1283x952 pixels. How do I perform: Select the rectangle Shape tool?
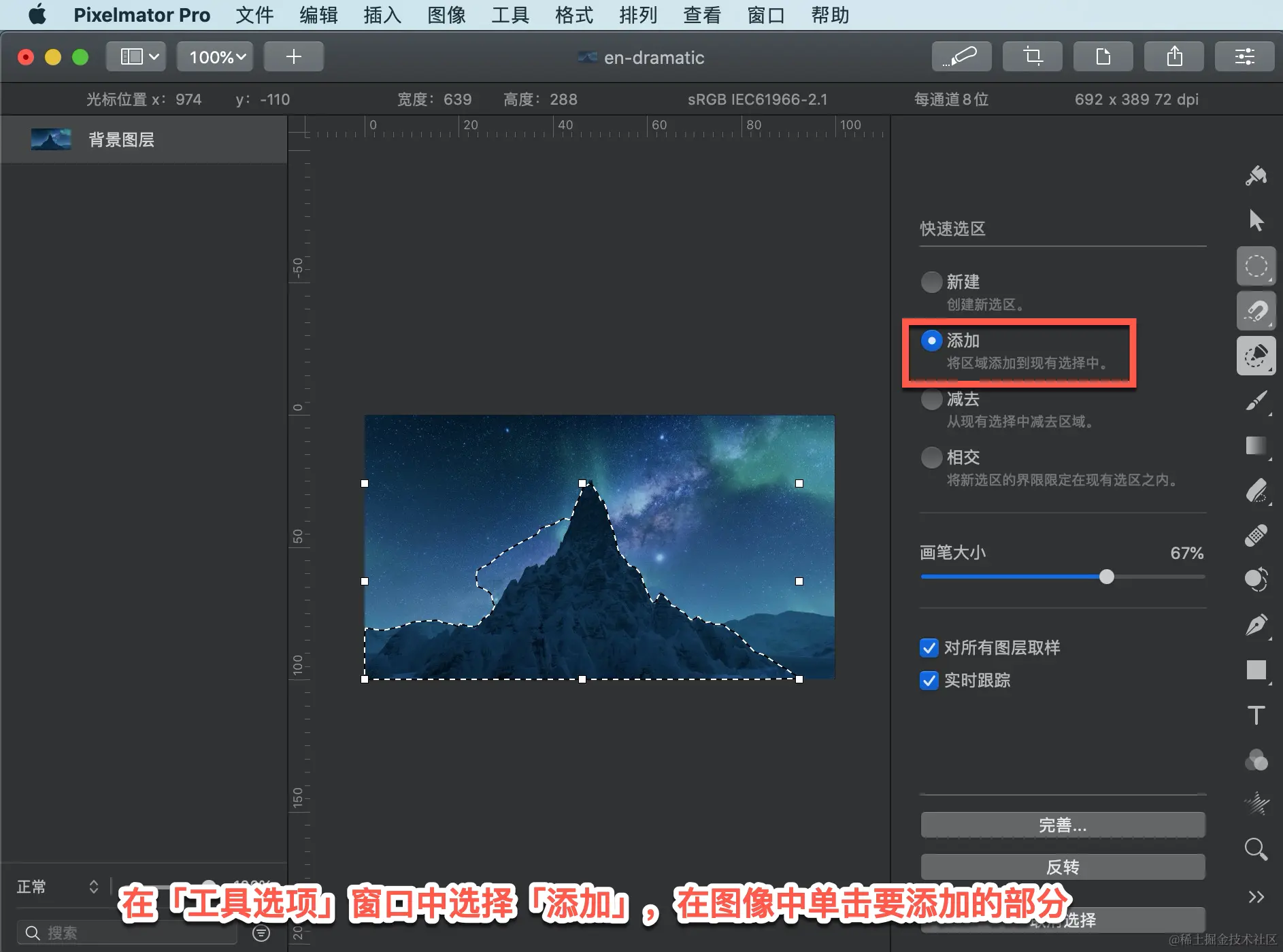(1256, 670)
